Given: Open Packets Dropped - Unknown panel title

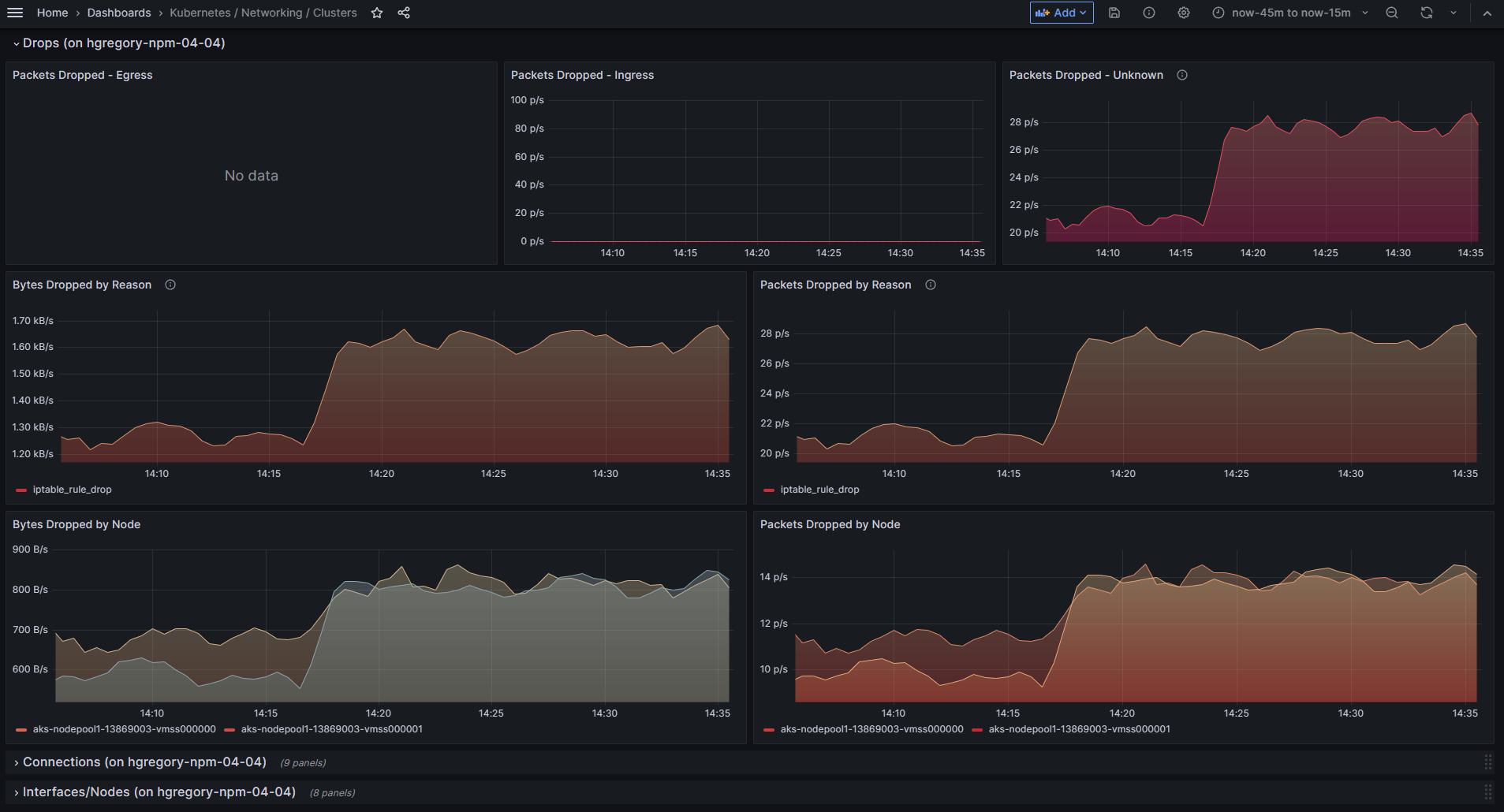Looking at the screenshot, I should click(x=1086, y=75).
